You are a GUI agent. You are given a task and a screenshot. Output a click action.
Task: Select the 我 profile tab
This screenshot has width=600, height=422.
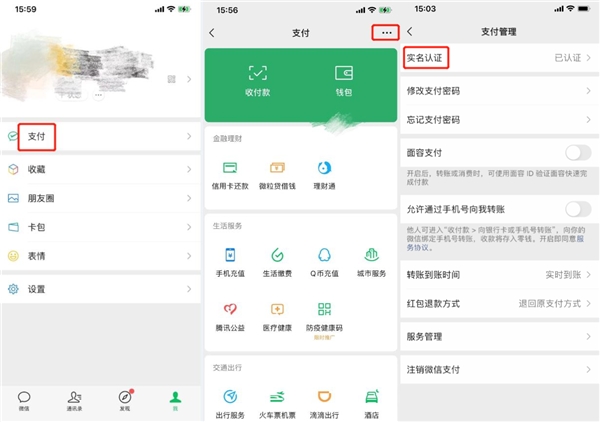pos(175,401)
